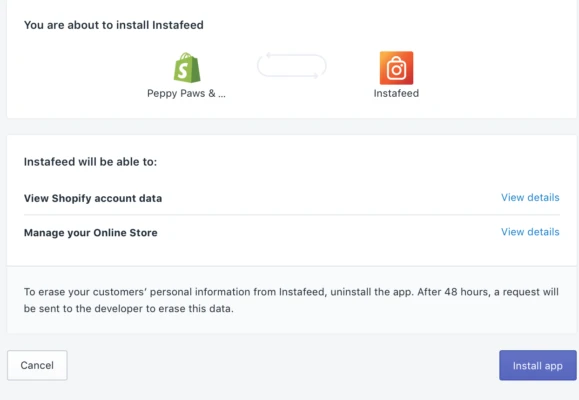579x400 pixels.
Task: Click the orange Instafeed app icon
Action: [396, 68]
